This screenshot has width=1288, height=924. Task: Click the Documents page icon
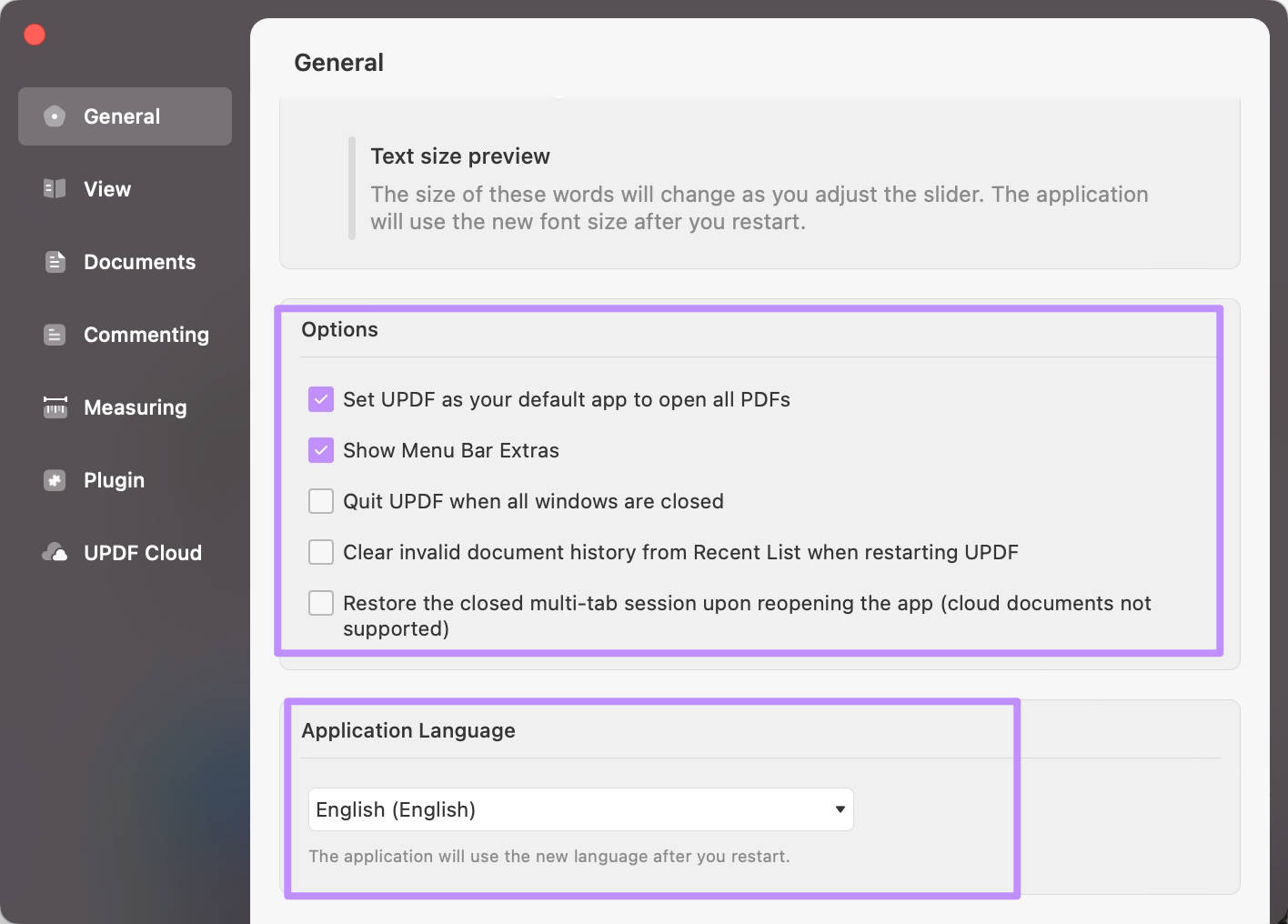pos(55,262)
